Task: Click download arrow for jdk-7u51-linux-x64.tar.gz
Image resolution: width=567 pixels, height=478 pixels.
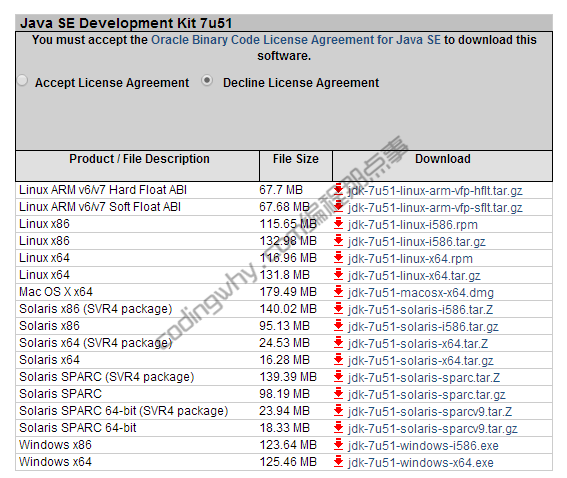Action: coord(338,274)
